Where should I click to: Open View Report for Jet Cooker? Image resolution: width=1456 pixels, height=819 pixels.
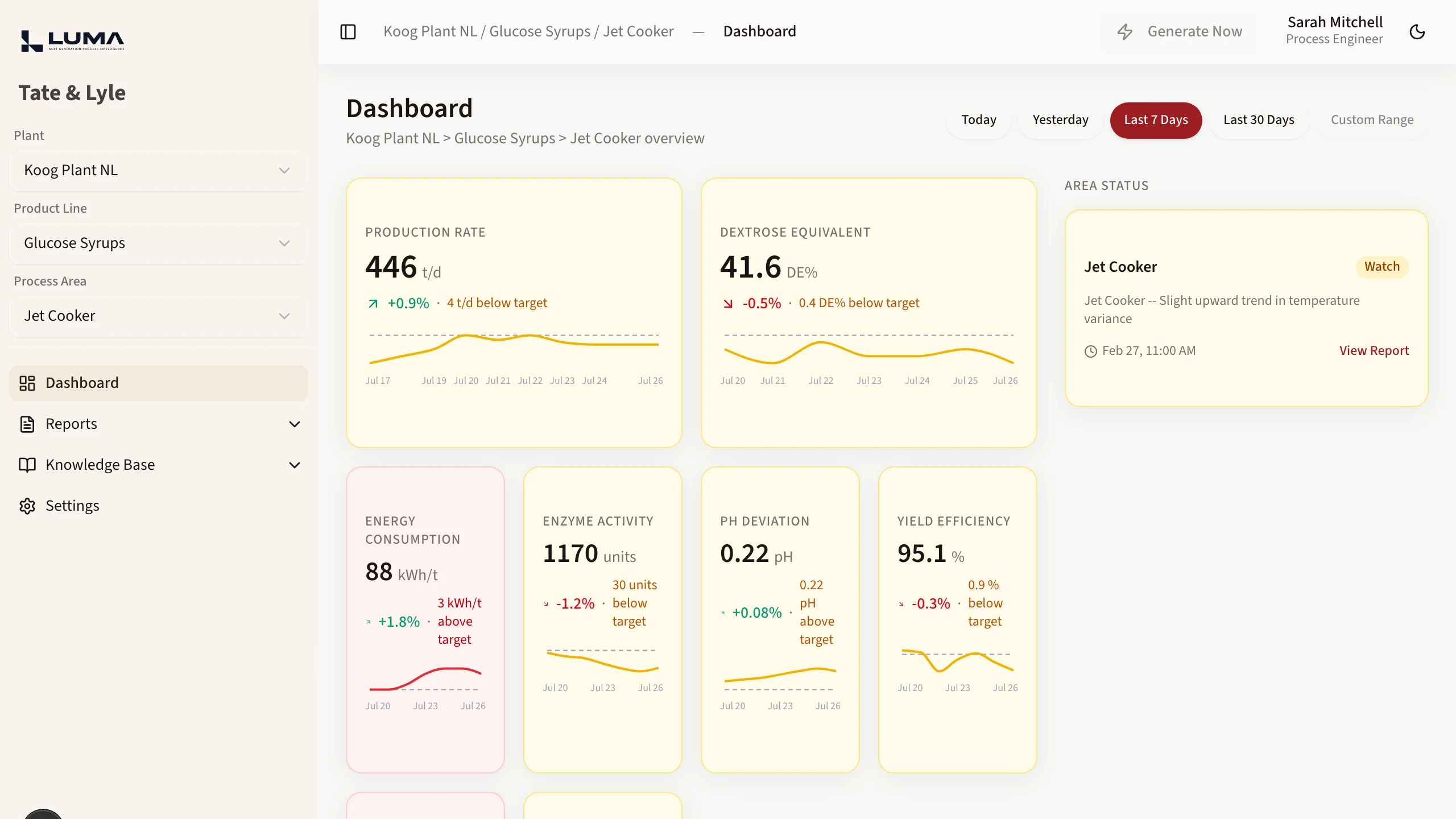click(x=1374, y=351)
